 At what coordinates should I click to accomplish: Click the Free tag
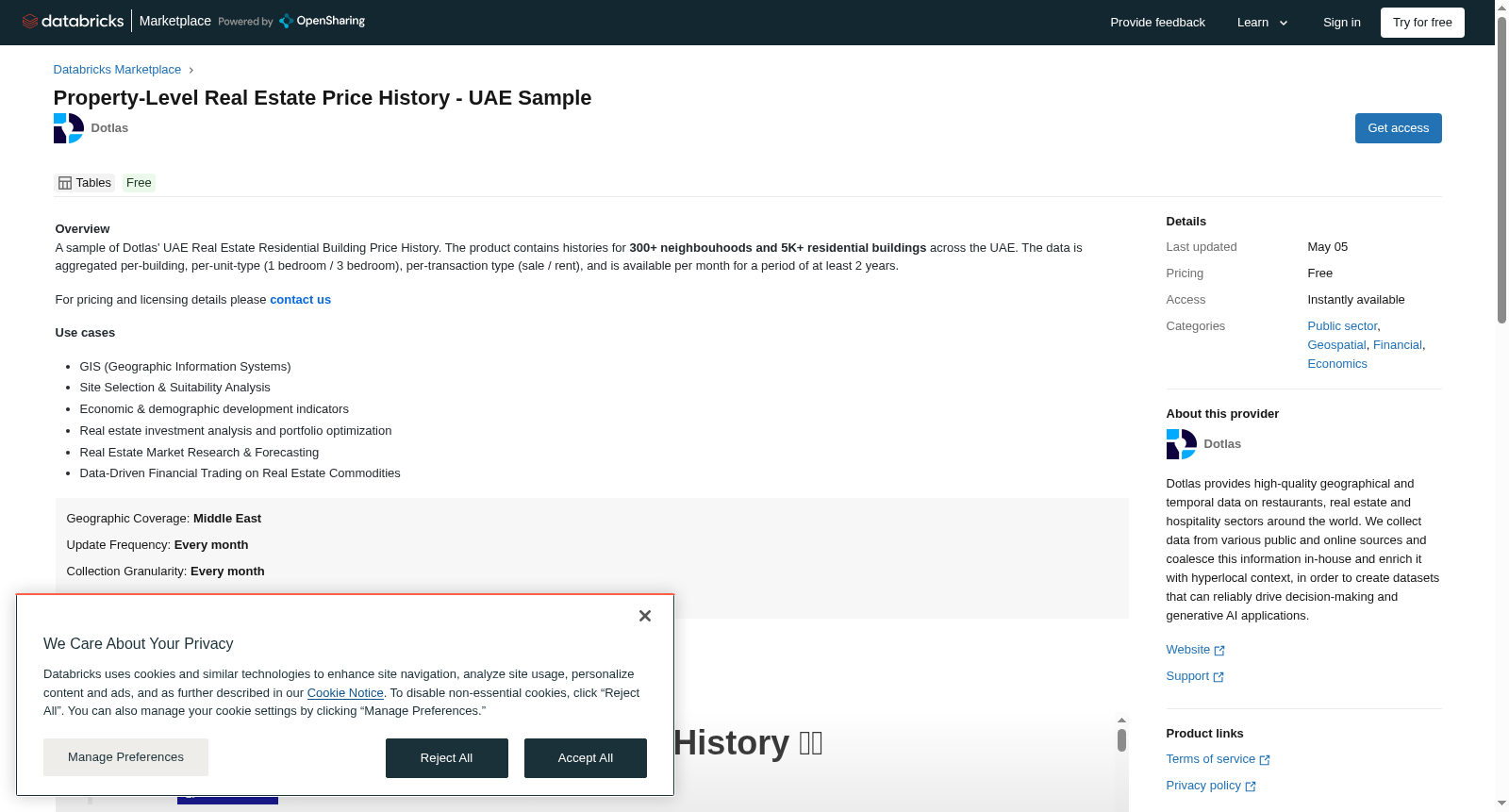click(x=139, y=183)
